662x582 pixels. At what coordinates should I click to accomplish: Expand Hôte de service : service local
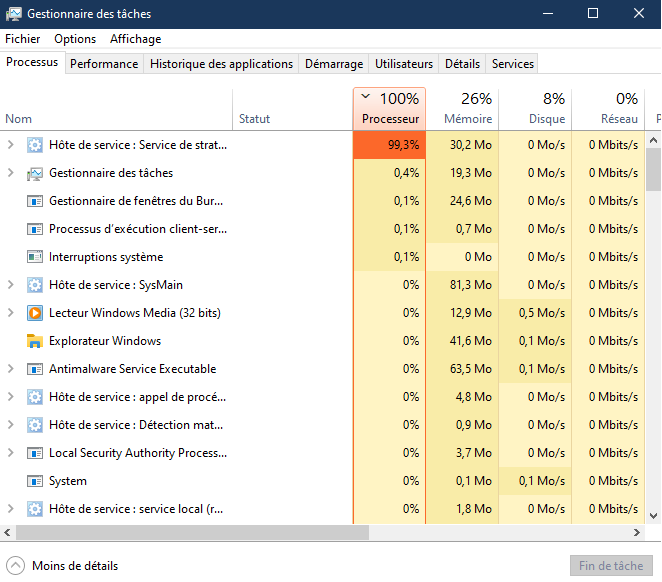pyautogui.click(x=11, y=509)
